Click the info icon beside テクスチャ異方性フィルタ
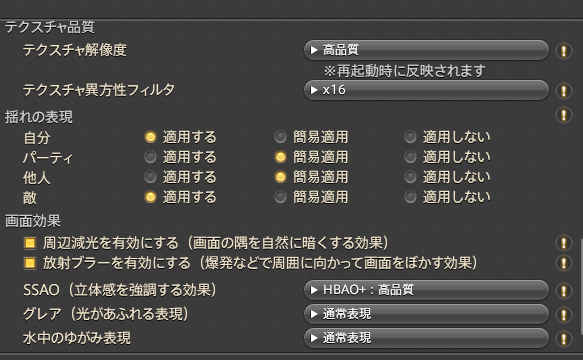Screen dimensions: 583x360 point(564,90)
